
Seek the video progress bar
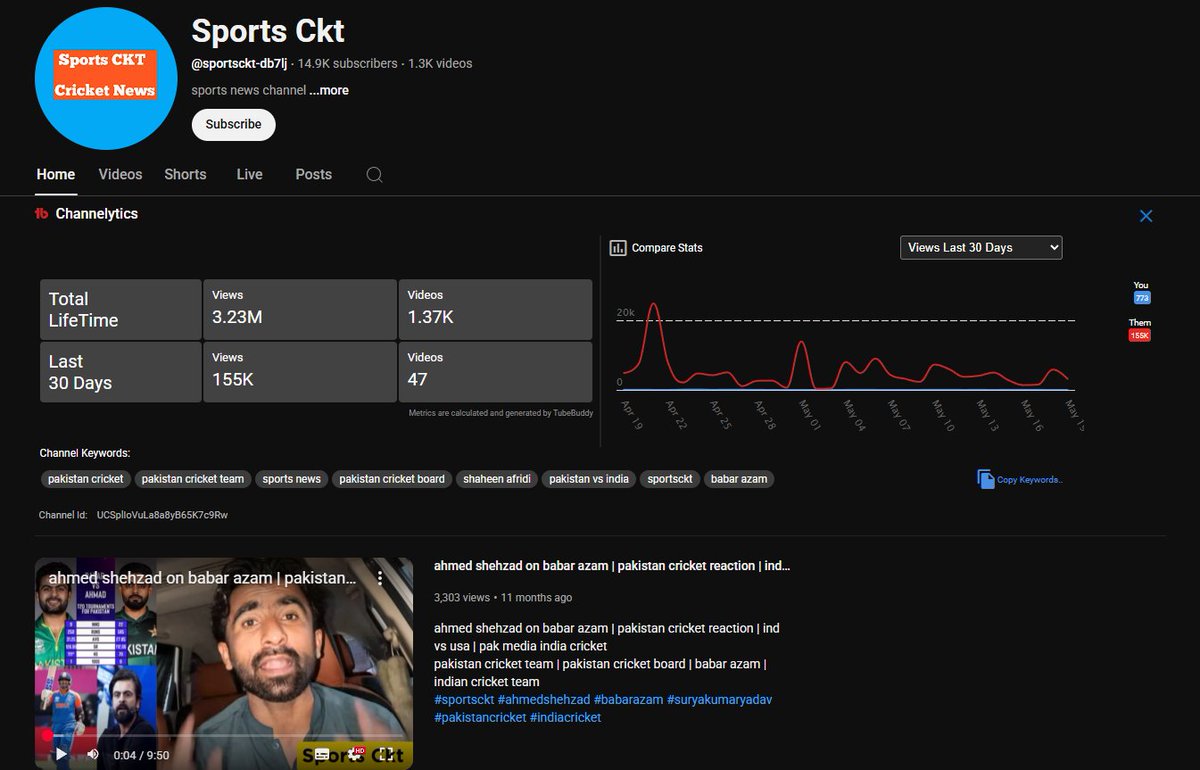click(x=224, y=737)
